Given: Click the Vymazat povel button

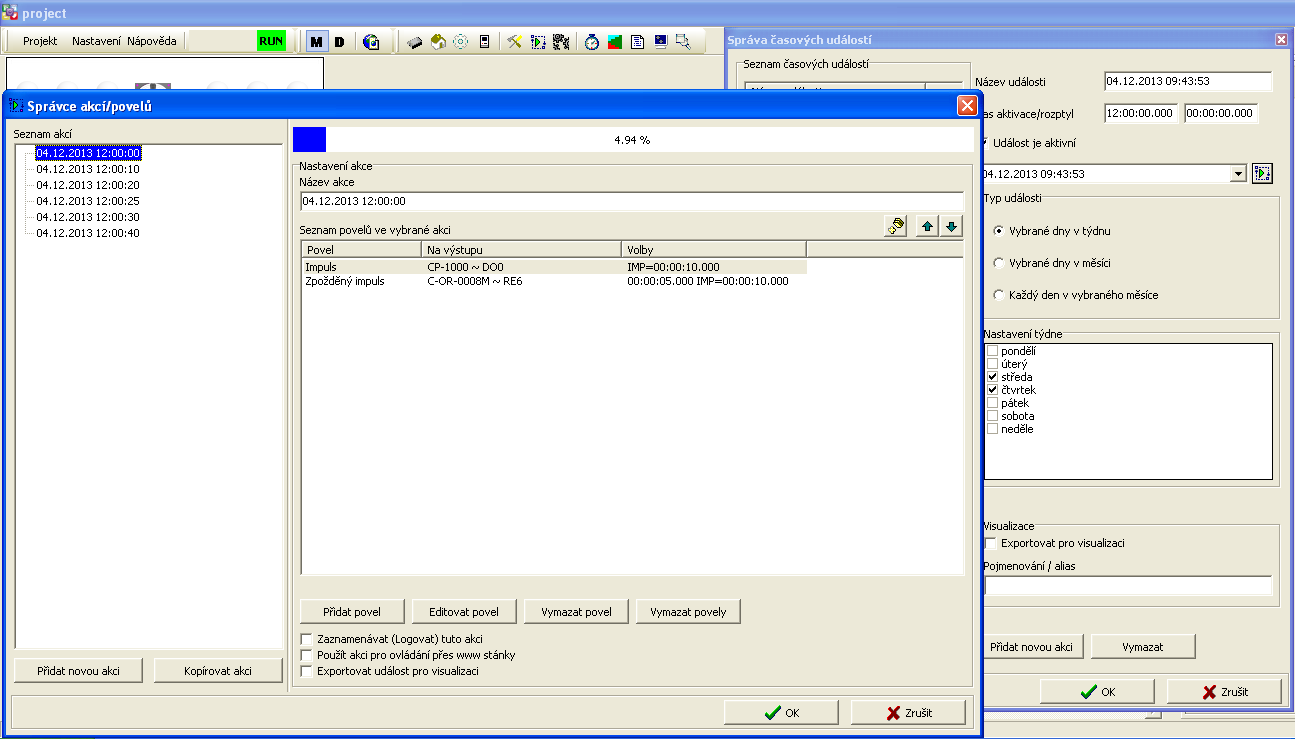Looking at the screenshot, I should (576, 611).
